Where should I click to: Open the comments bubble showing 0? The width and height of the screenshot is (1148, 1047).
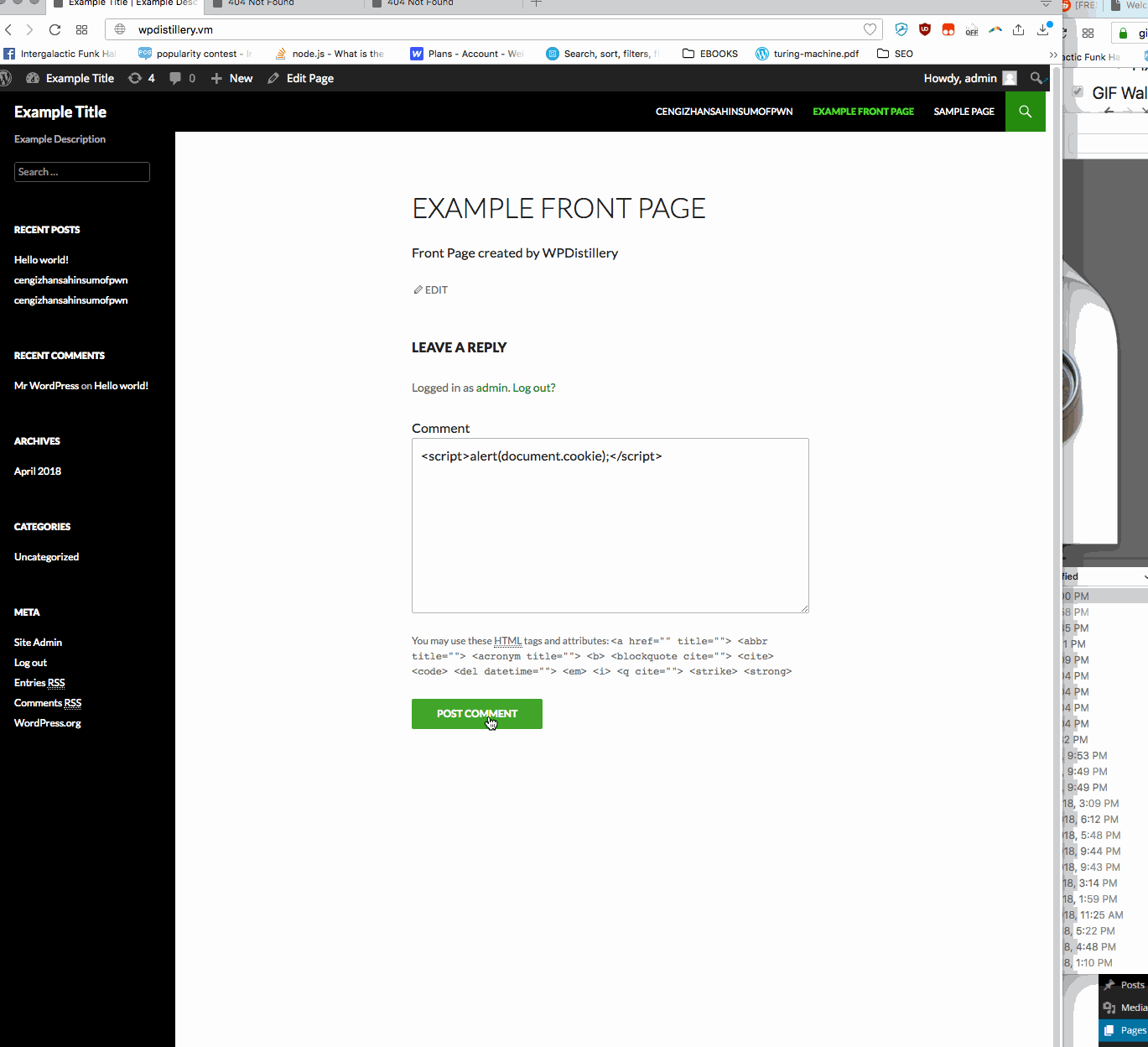182,78
